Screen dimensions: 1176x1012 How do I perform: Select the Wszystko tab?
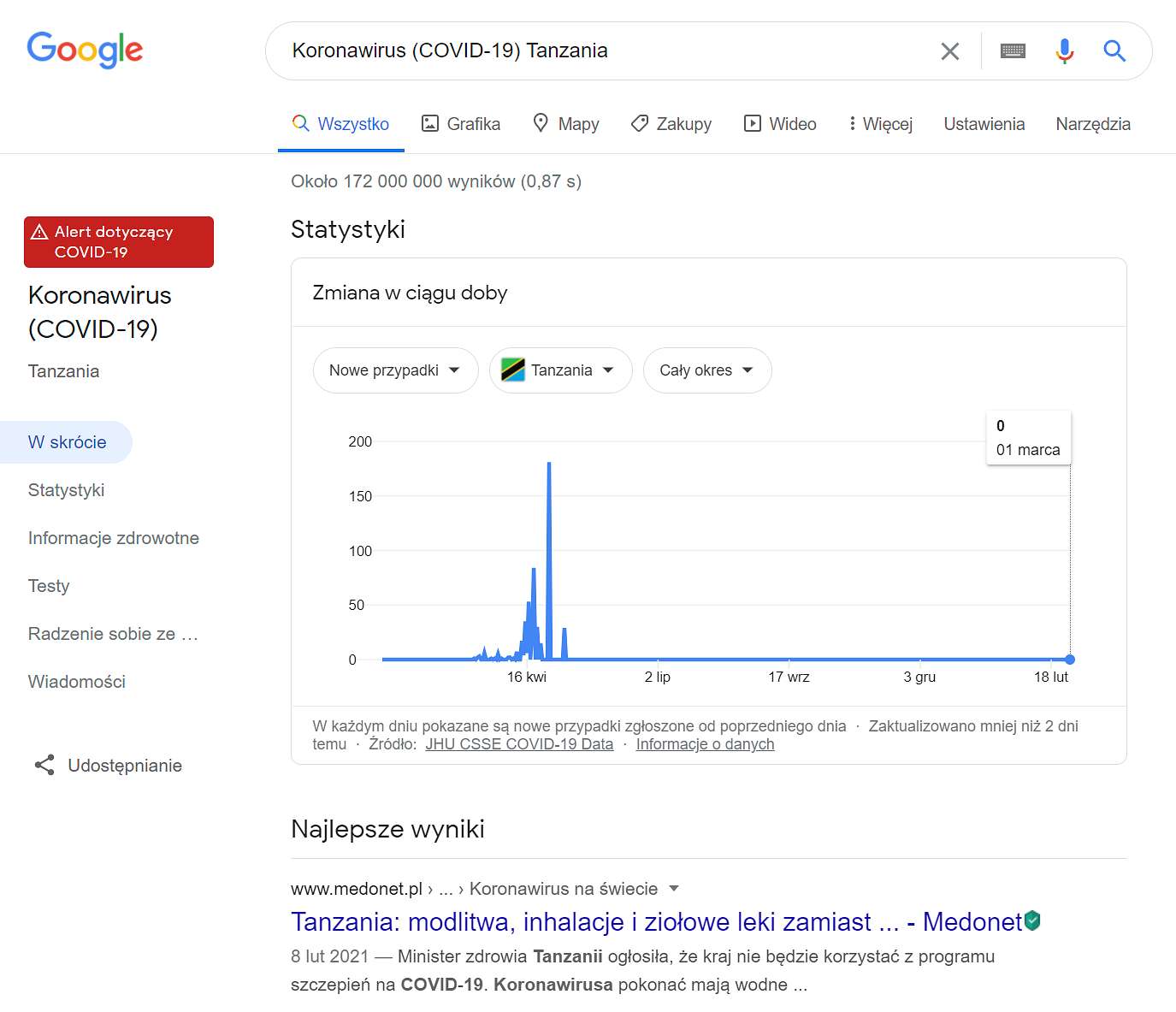pos(340,124)
